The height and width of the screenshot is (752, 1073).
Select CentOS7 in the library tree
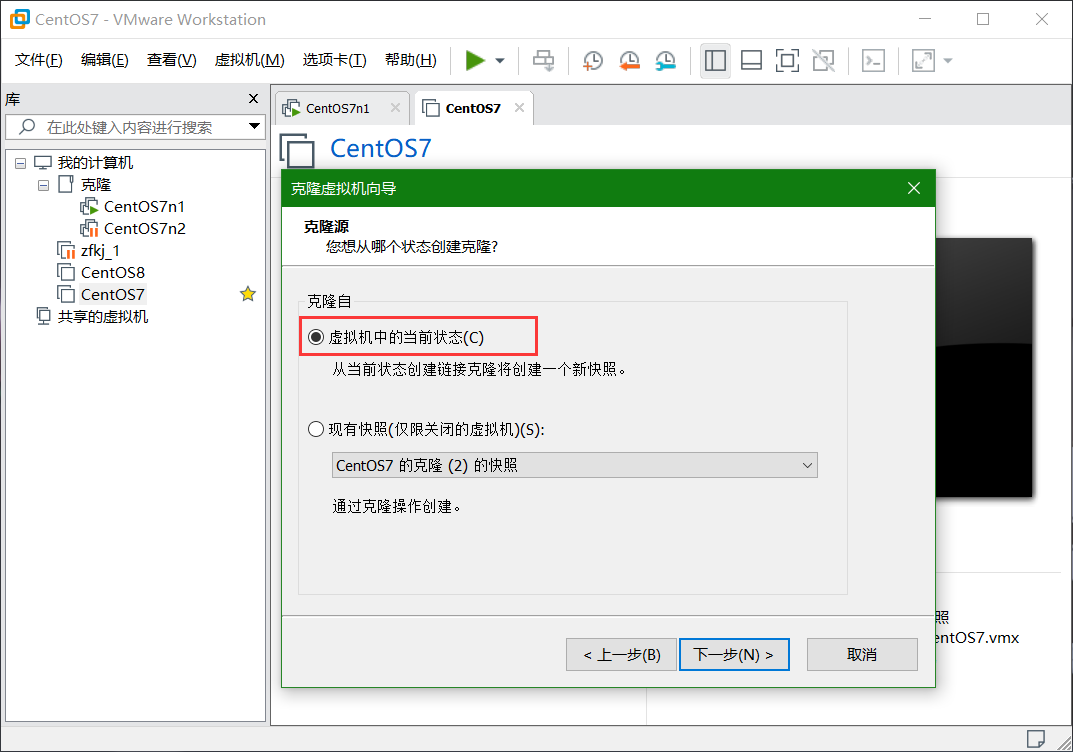(113, 294)
